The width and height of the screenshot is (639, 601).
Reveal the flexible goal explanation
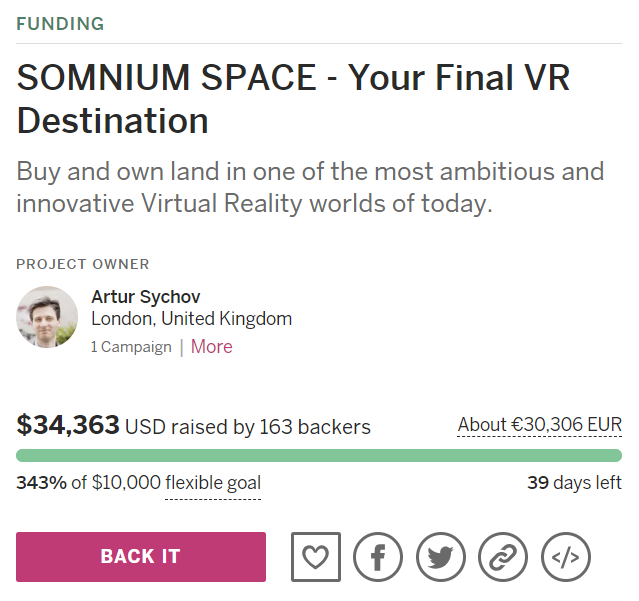(213, 484)
